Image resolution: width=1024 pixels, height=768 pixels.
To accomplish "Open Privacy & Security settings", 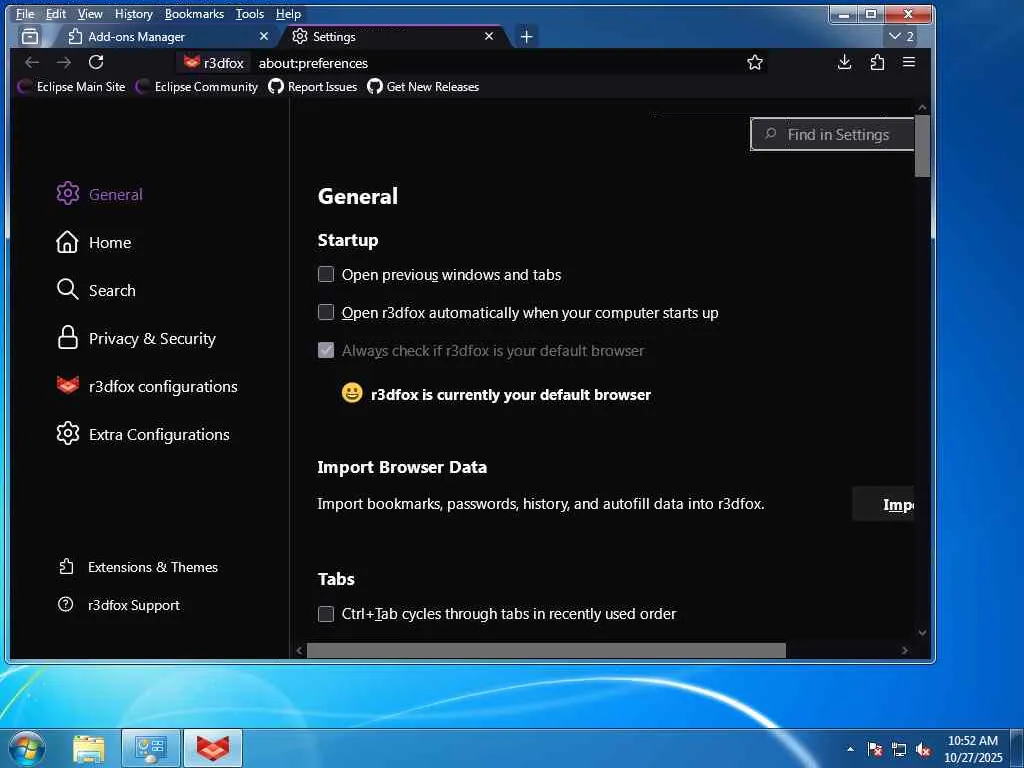I will click(x=136, y=338).
